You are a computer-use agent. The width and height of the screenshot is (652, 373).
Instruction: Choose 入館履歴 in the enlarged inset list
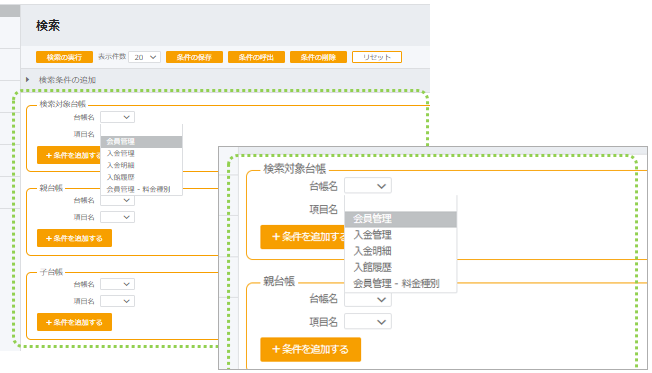coord(400,267)
